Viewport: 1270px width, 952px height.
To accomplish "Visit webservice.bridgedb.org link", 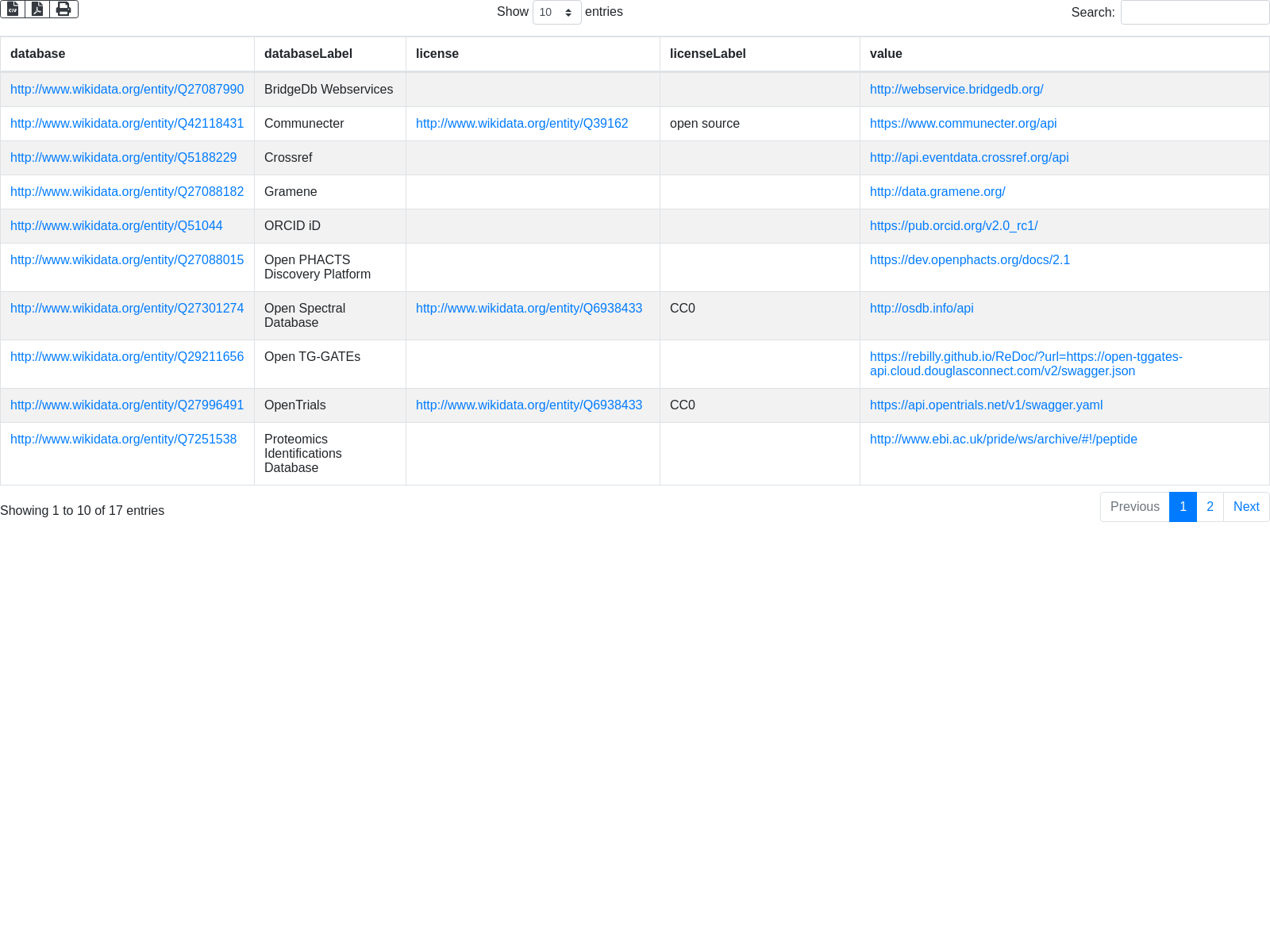I will (956, 90).
